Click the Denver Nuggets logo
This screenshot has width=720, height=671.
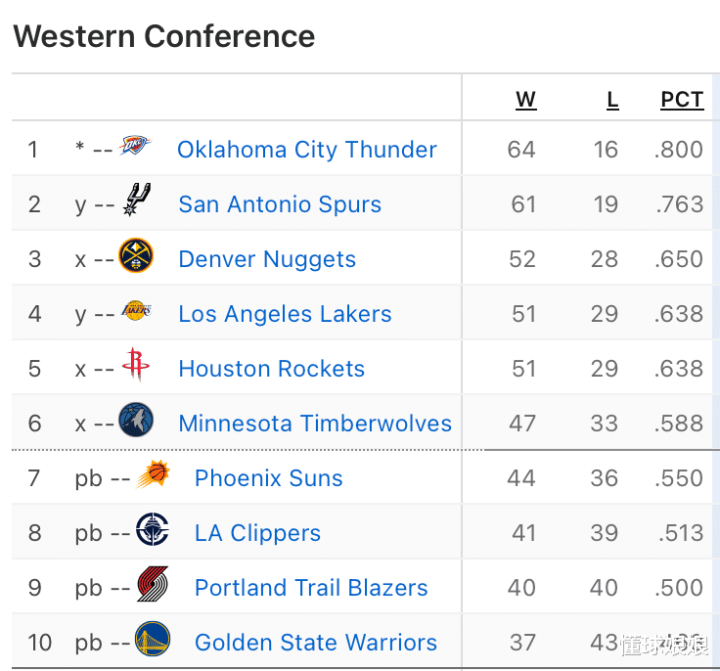[136, 257]
